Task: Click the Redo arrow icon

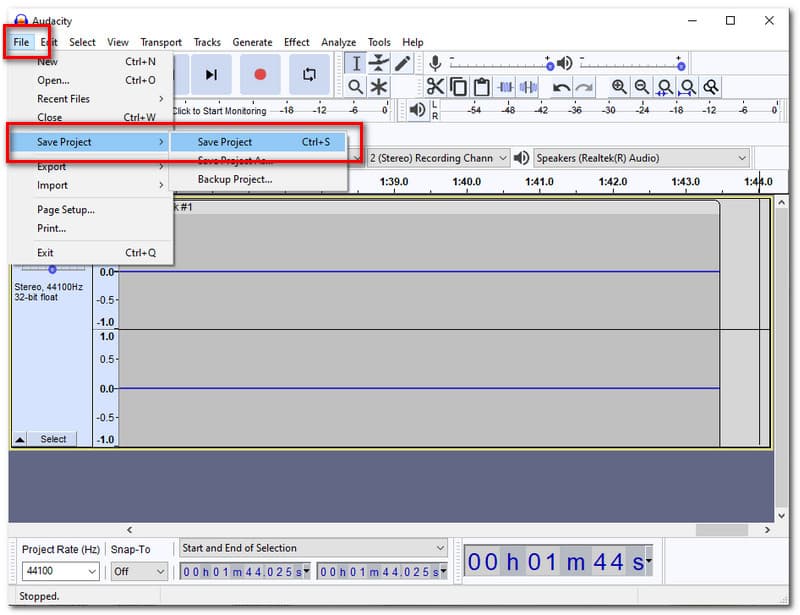Action: click(x=584, y=88)
